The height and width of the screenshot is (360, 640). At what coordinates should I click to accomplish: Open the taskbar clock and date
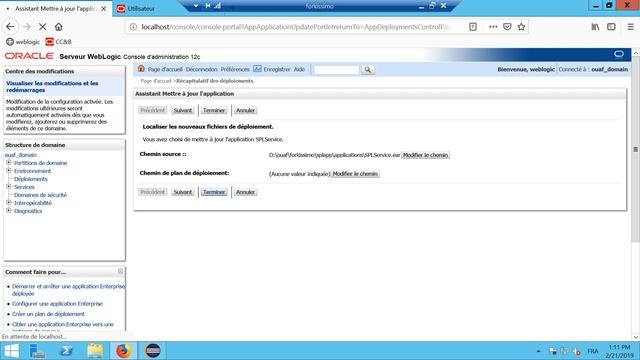tap(619, 351)
